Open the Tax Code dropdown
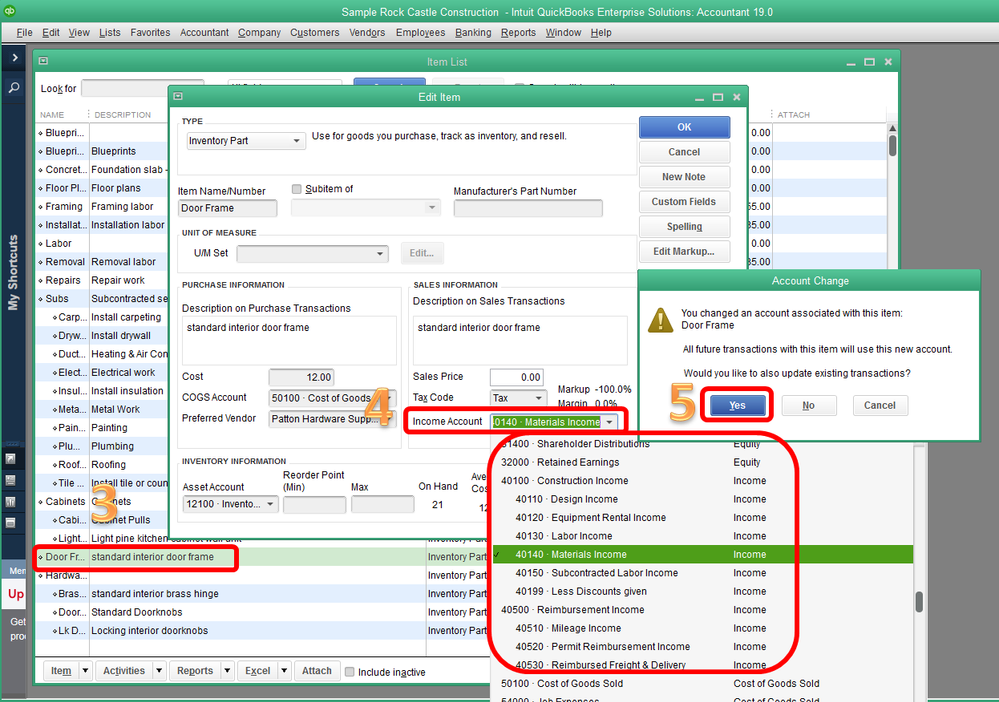 [x=518, y=398]
